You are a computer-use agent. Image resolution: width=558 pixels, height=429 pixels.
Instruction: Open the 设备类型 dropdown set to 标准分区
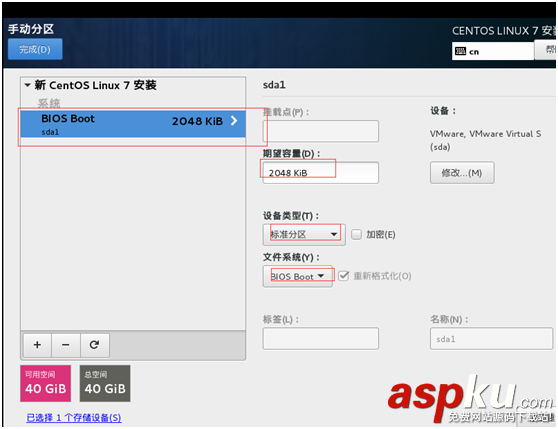point(304,234)
